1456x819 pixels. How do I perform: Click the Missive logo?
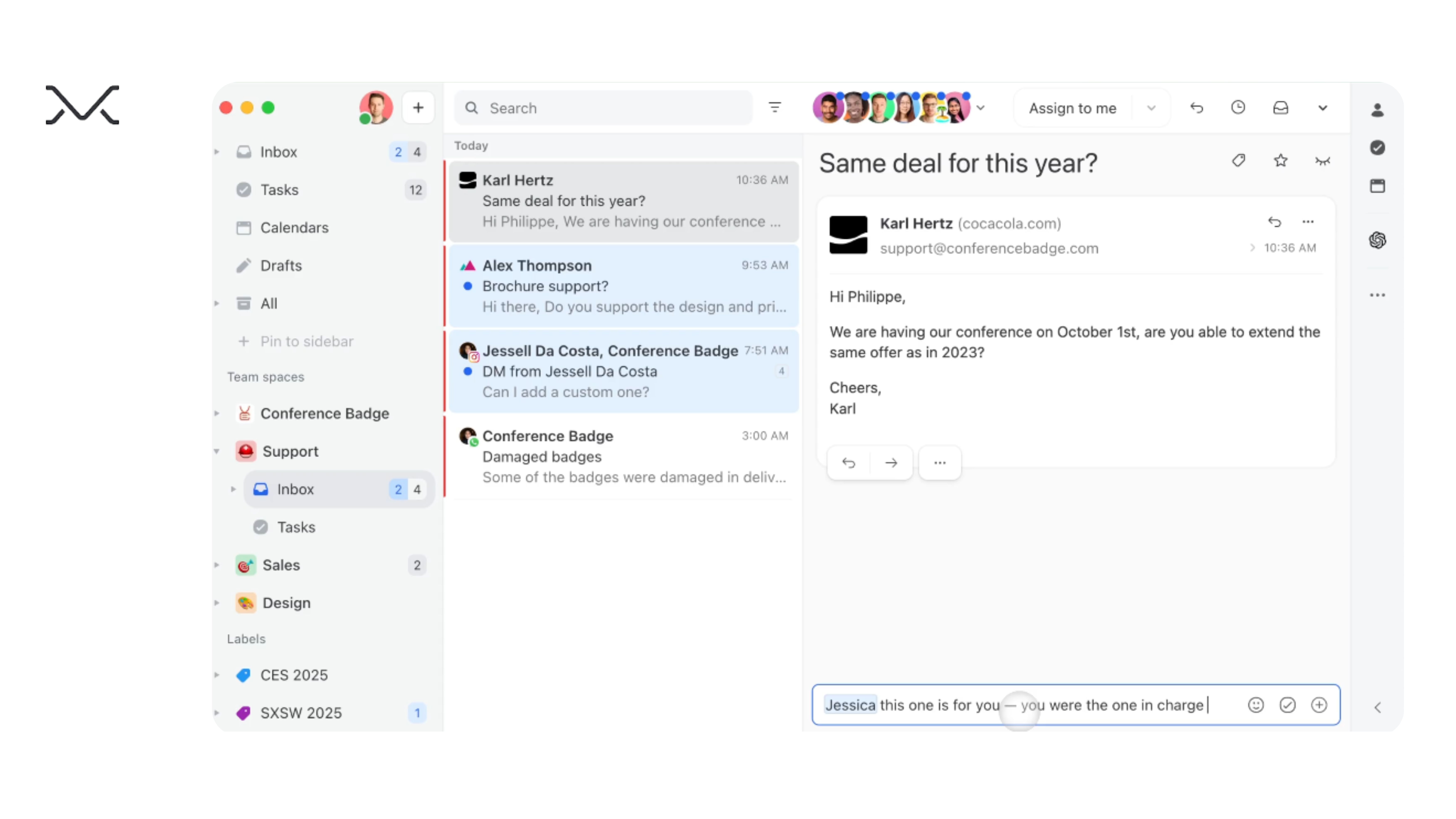point(83,105)
